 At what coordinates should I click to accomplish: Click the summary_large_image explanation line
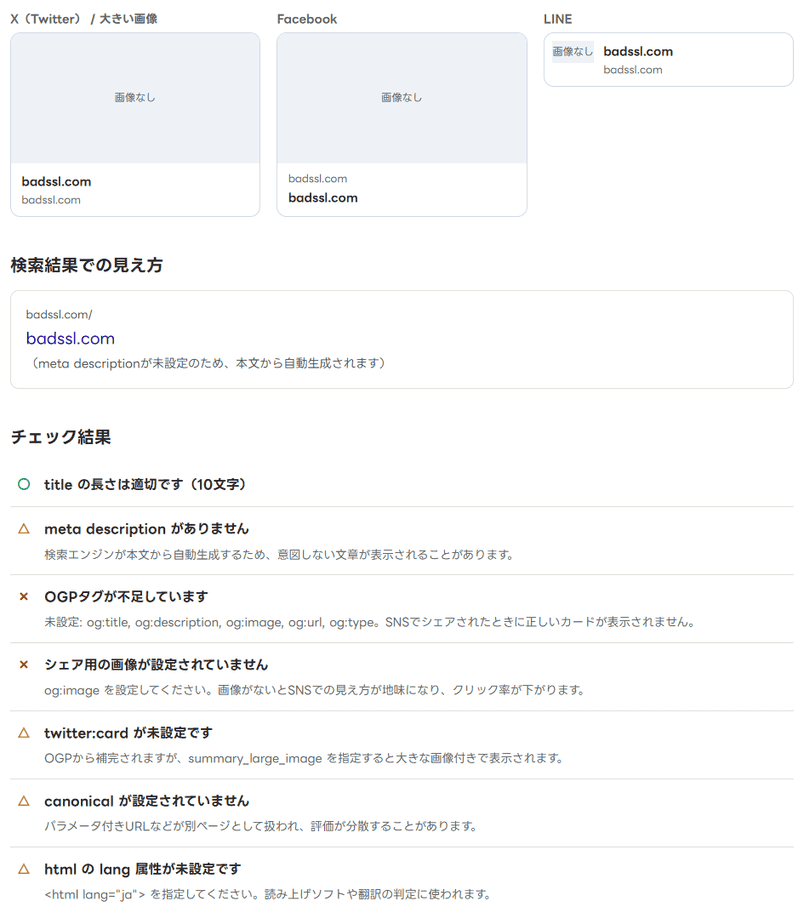pos(304,758)
